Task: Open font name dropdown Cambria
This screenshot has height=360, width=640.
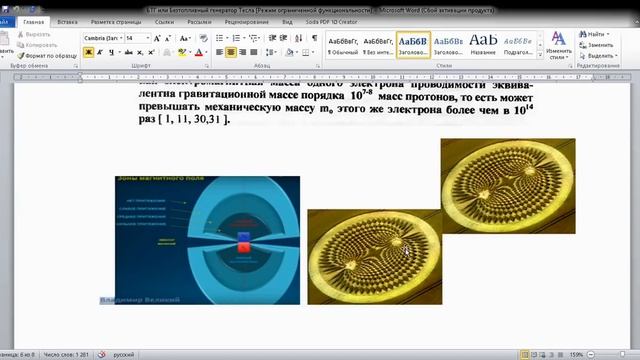Action: coord(121,38)
